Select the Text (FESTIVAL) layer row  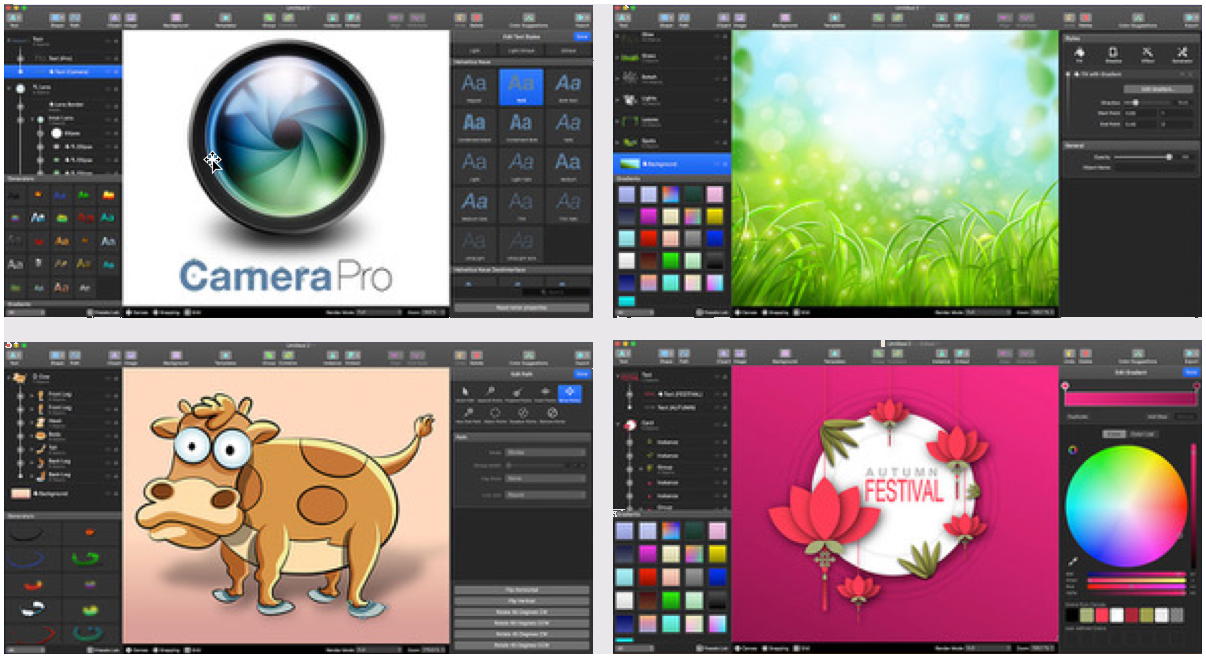[671, 394]
